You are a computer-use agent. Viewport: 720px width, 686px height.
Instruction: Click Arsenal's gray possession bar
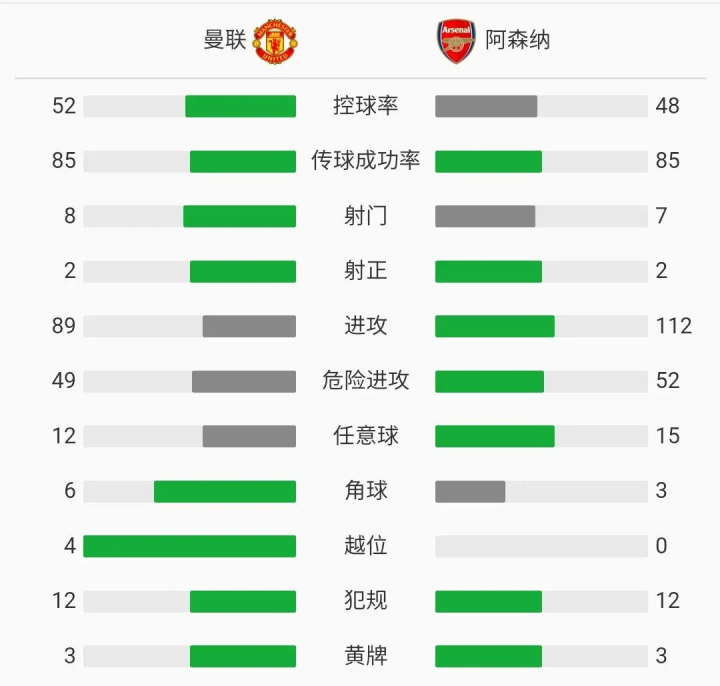[x=486, y=106]
